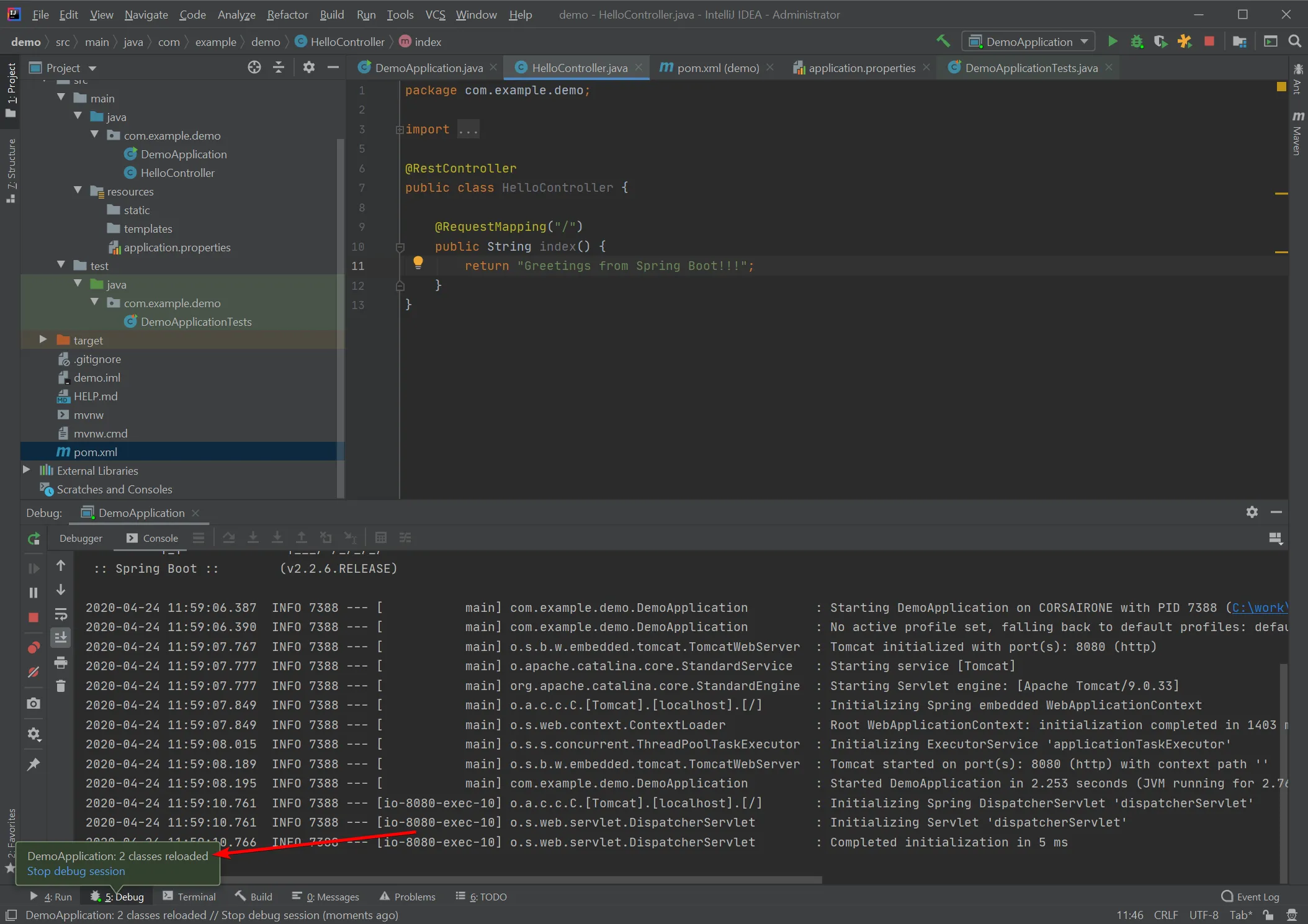
Task: Pause the program in Debug panel
Action: coord(34,593)
